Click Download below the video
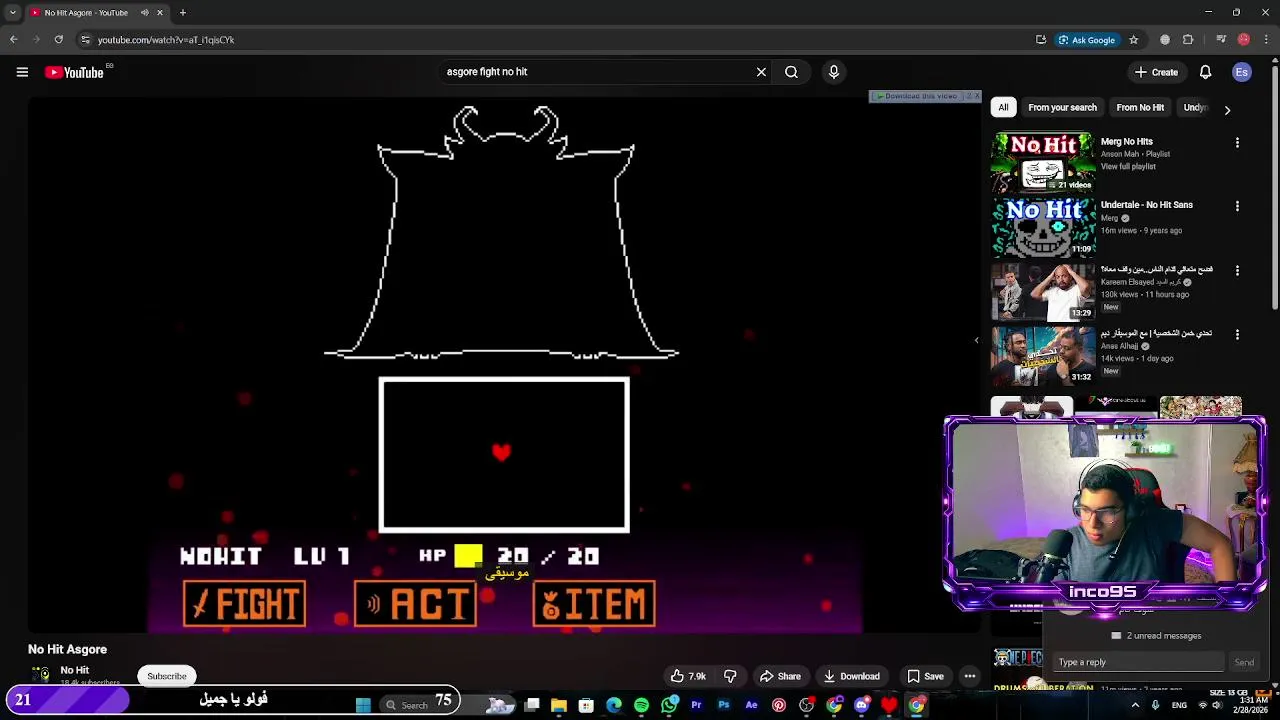Image resolution: width=1280 pixels, height=720 pixels. click(851, 676)
